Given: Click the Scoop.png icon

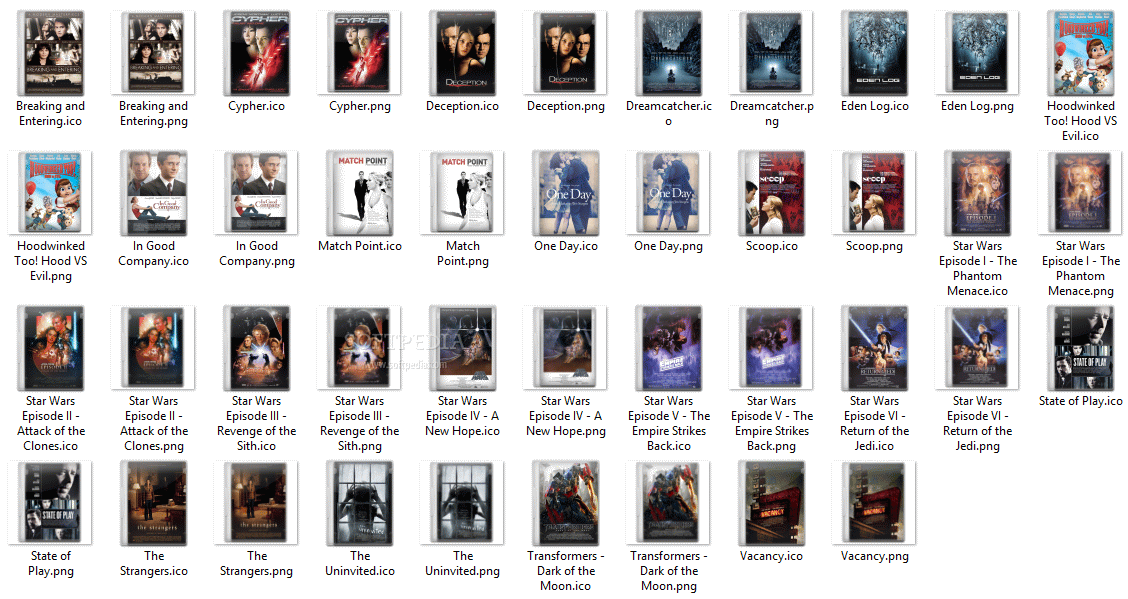Looking at the screenshot, I should click(874, 192).
